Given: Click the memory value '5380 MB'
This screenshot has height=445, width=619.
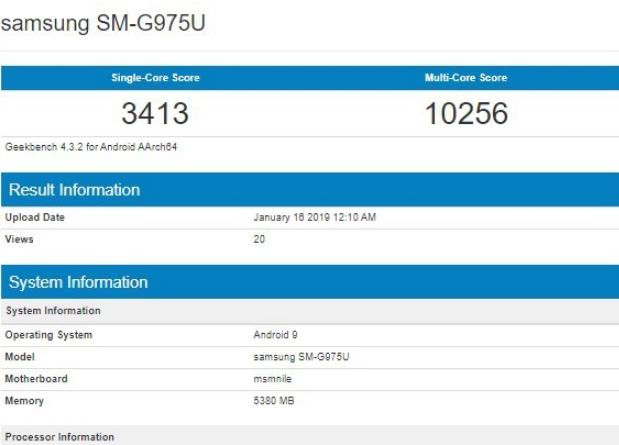Looking at the screenshot, I should tap(274, 401).
